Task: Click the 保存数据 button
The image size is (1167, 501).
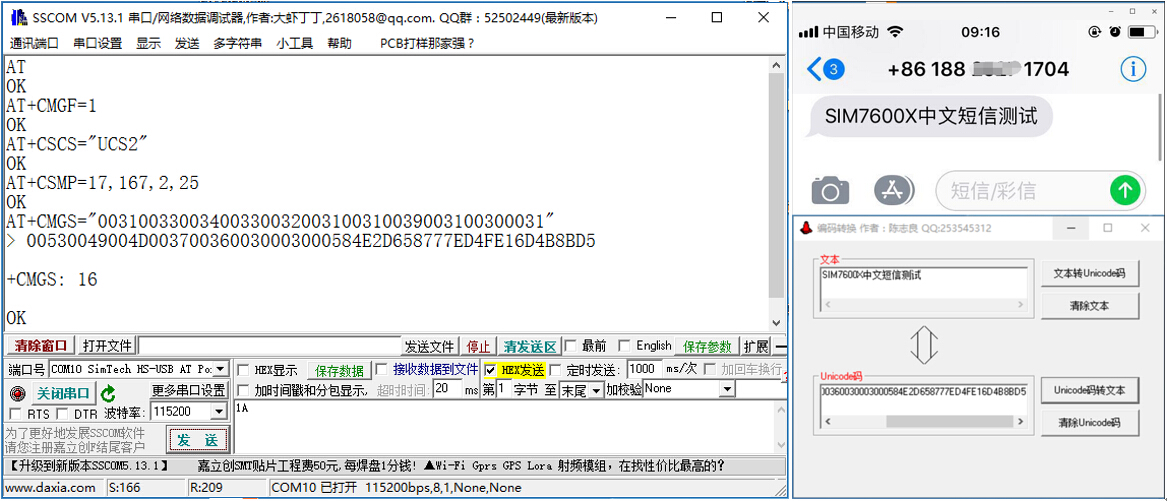Action: [339, 370]
